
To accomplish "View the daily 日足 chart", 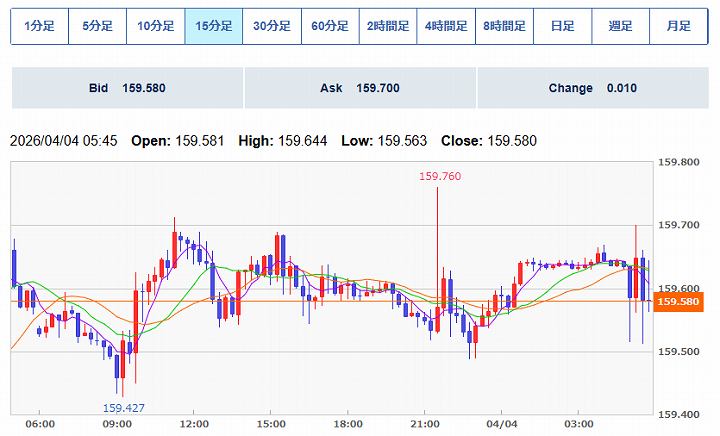I will 562,27.
